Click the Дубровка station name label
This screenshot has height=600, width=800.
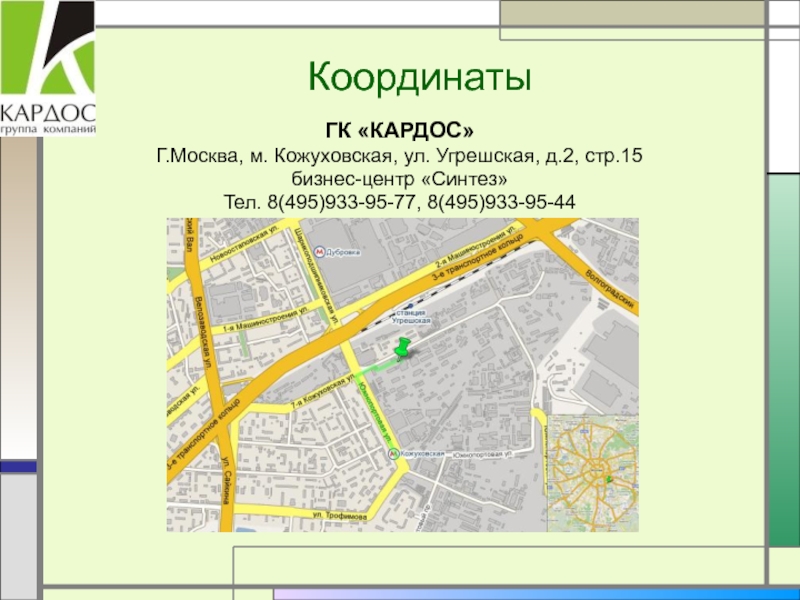click(343, 252)
